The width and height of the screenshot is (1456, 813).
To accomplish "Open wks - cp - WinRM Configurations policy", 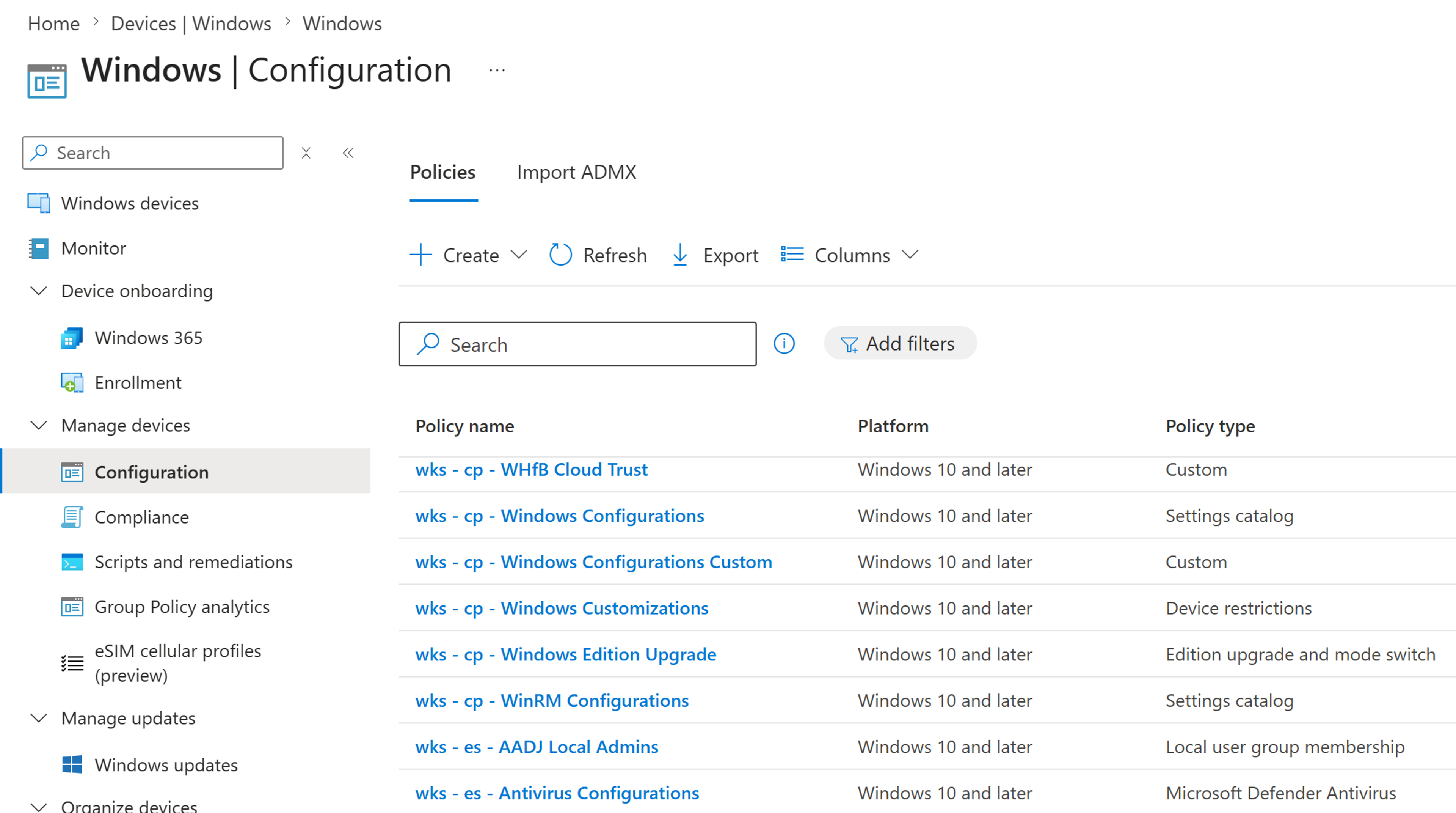I will coord(552,701).
